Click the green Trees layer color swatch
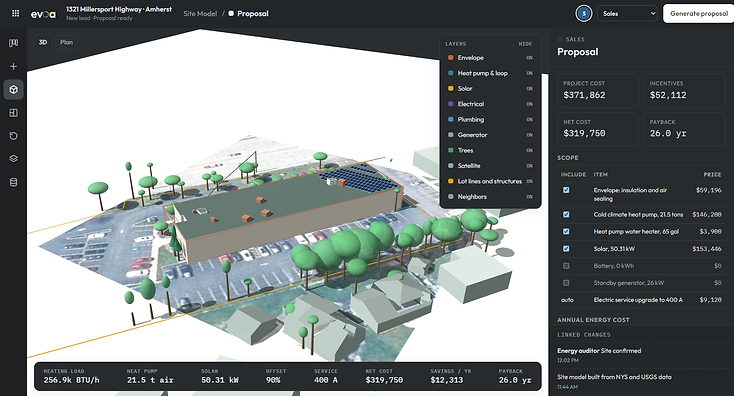 pyautogui.click(x=451, y=150)
